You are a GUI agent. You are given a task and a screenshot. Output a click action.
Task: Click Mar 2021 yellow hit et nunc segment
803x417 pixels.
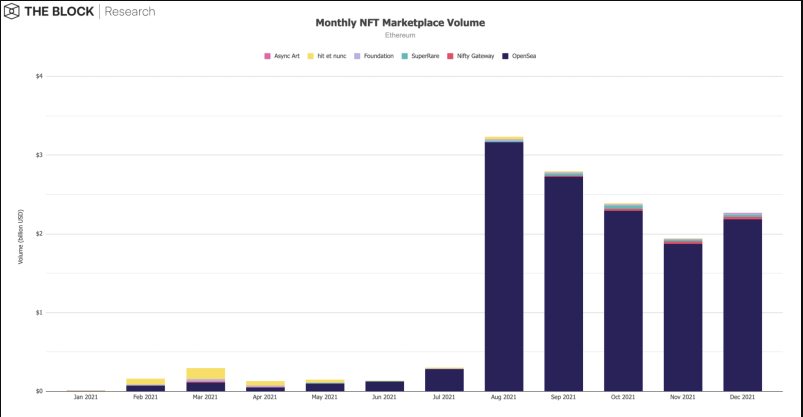[205, 373]
